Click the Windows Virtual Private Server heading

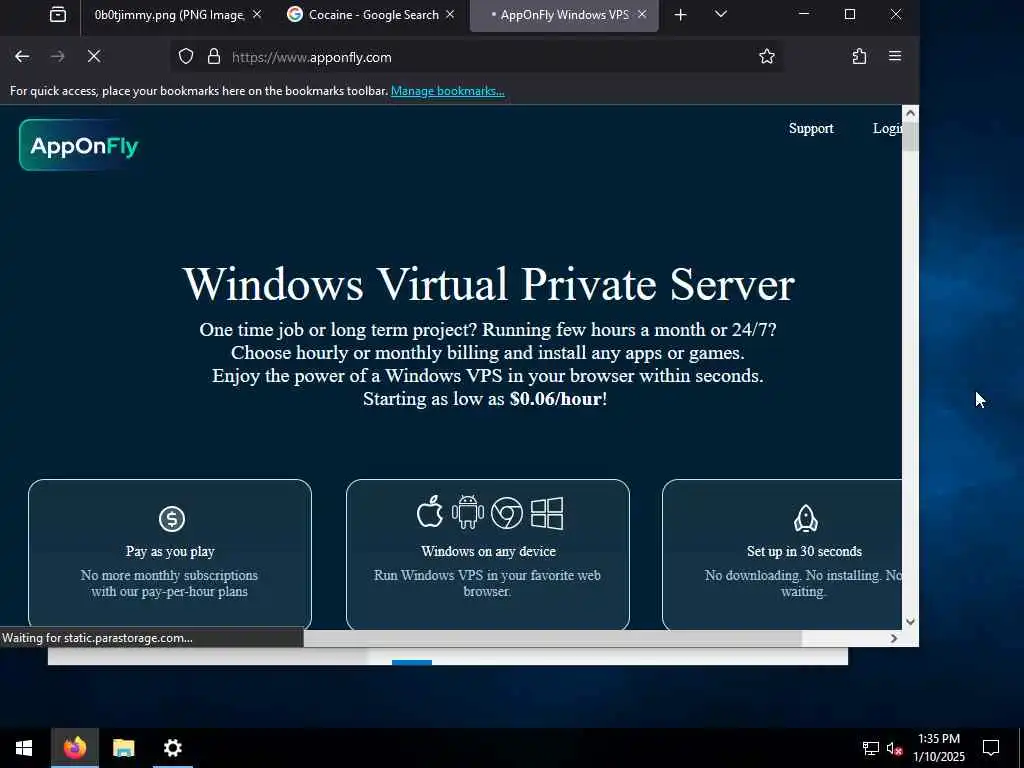point(488,284)
